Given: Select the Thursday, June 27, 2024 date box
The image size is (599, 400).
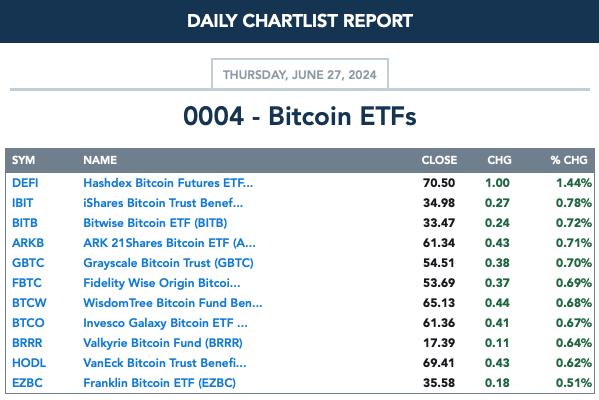Looking at the screenshot, I should pos(300,74).
